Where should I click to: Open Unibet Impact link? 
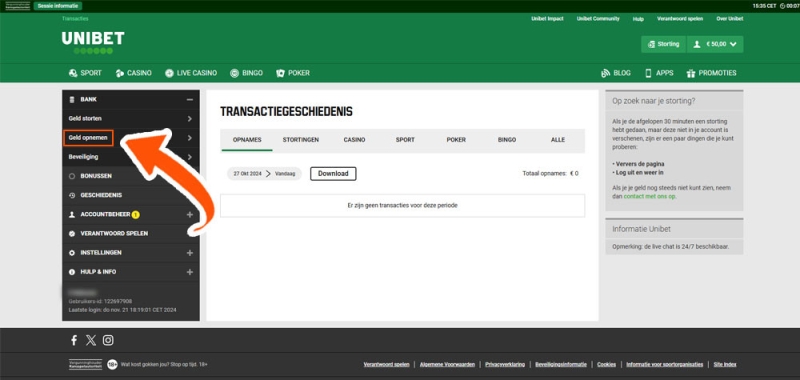coord(547,19)
